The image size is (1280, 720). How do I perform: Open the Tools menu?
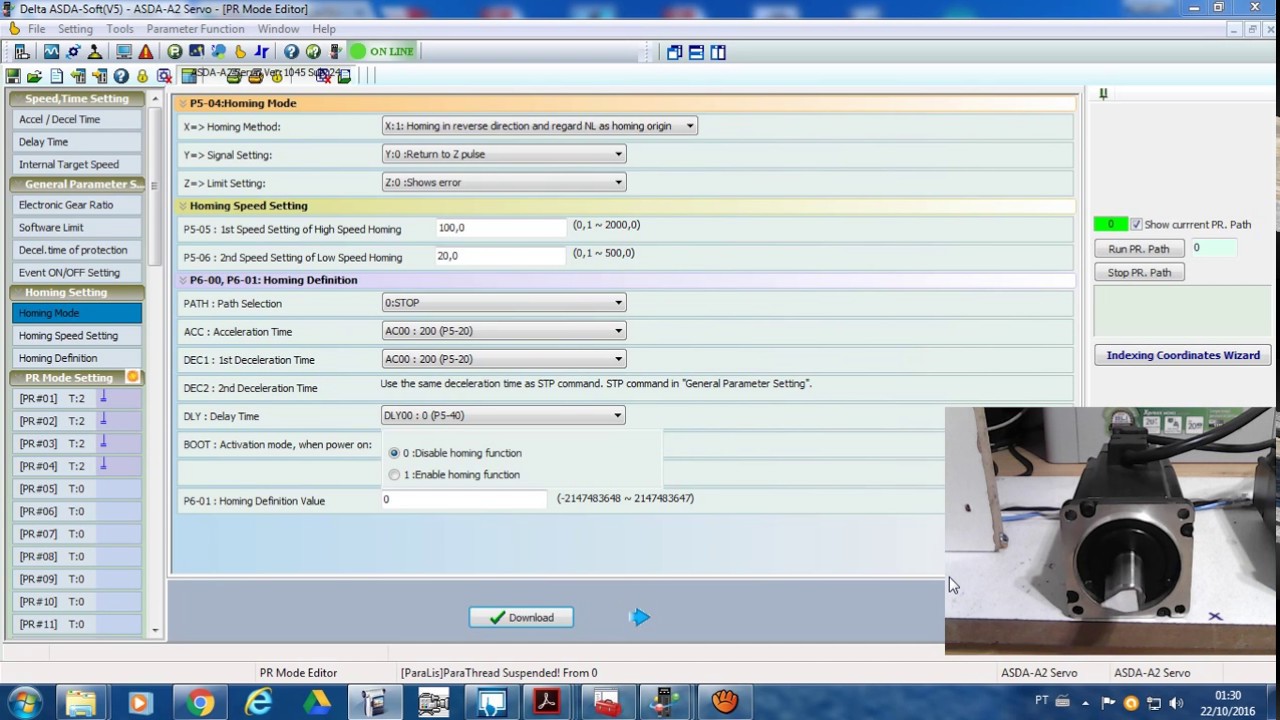coord(120,29)
